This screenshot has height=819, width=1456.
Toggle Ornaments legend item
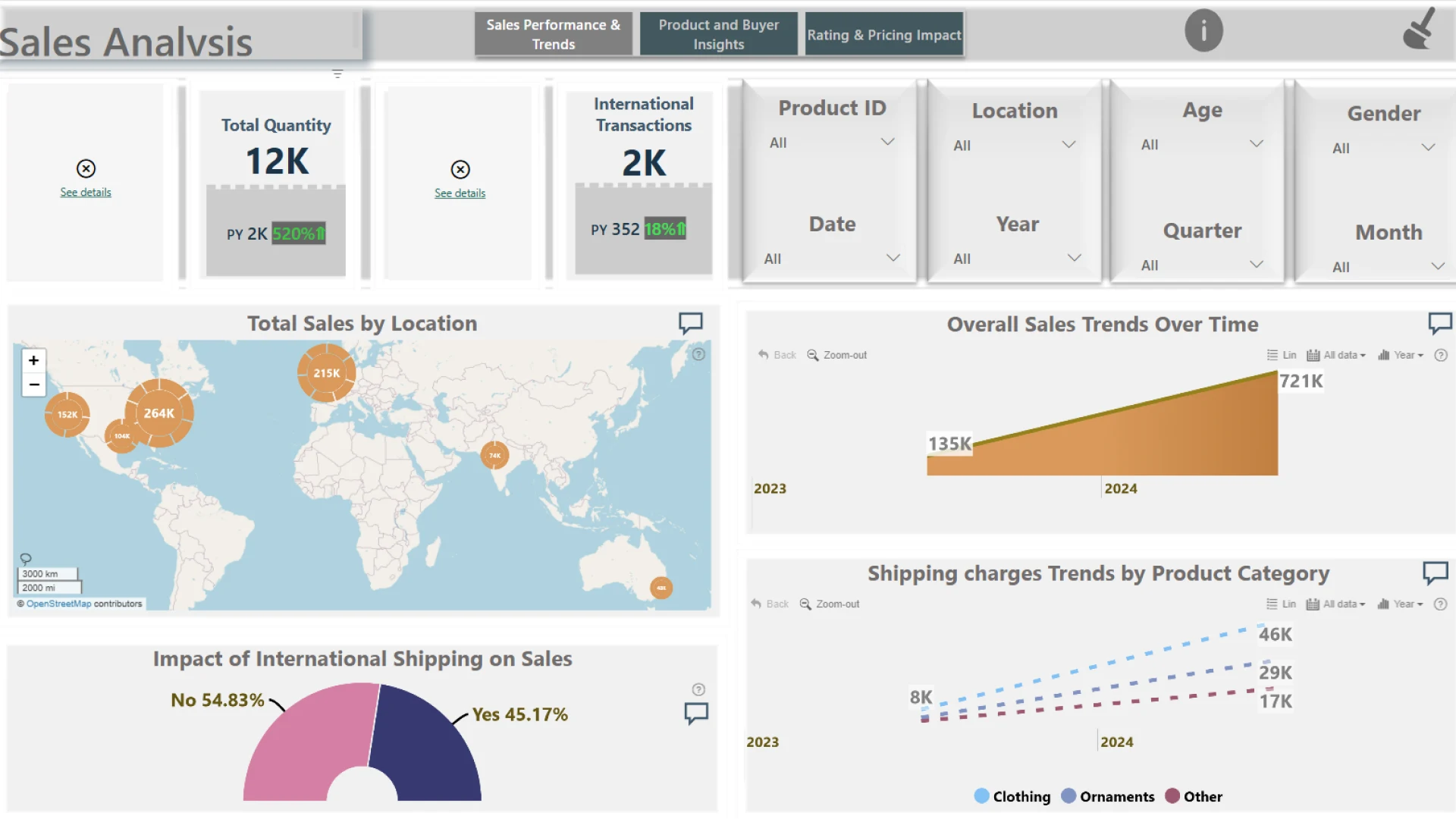(1108, 796)
